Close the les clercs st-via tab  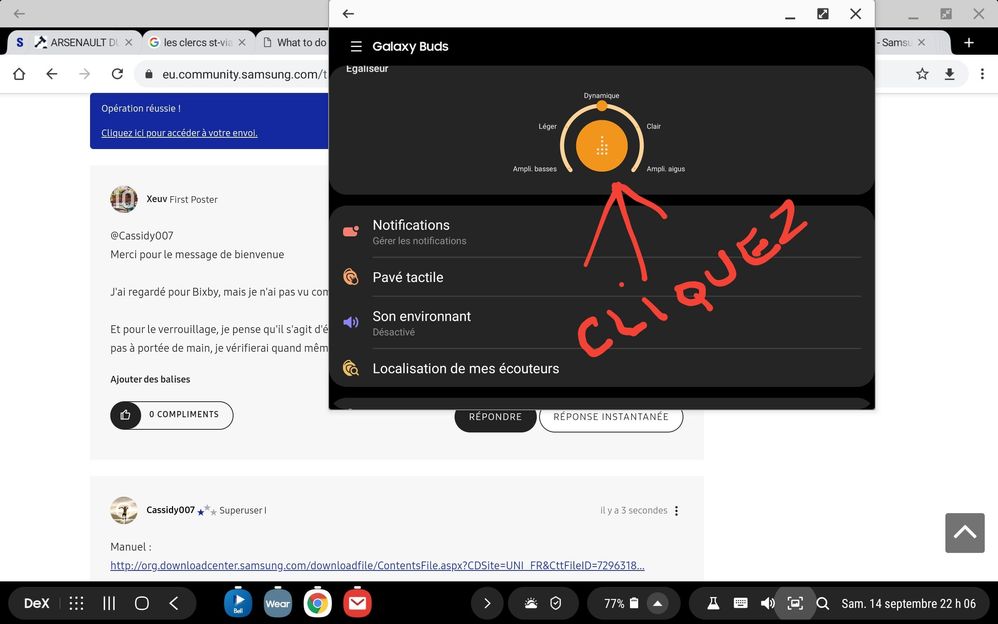pyautogui.click(x=242, y=43)
